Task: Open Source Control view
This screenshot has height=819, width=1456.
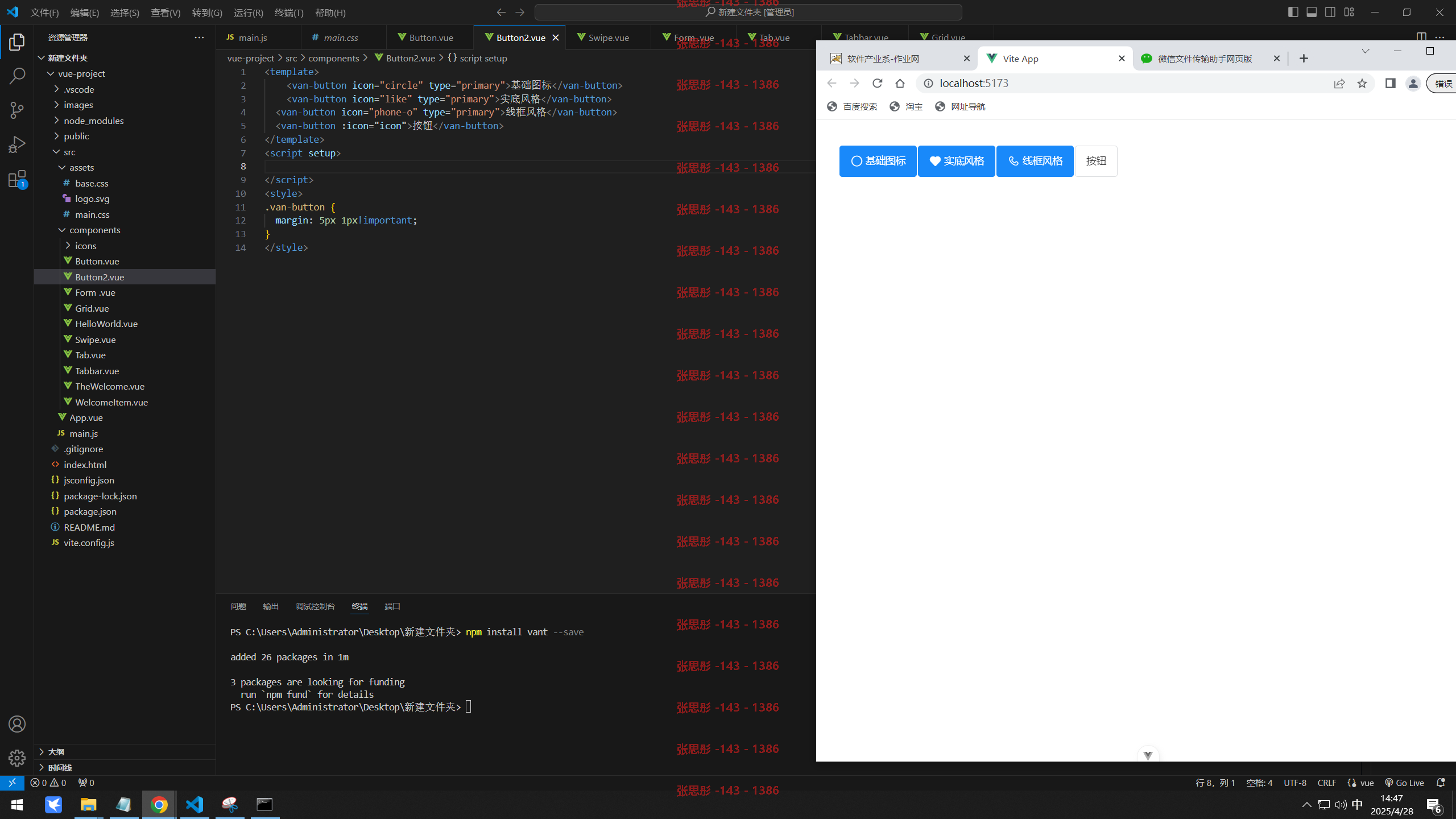Action: (x=17, y=110)
